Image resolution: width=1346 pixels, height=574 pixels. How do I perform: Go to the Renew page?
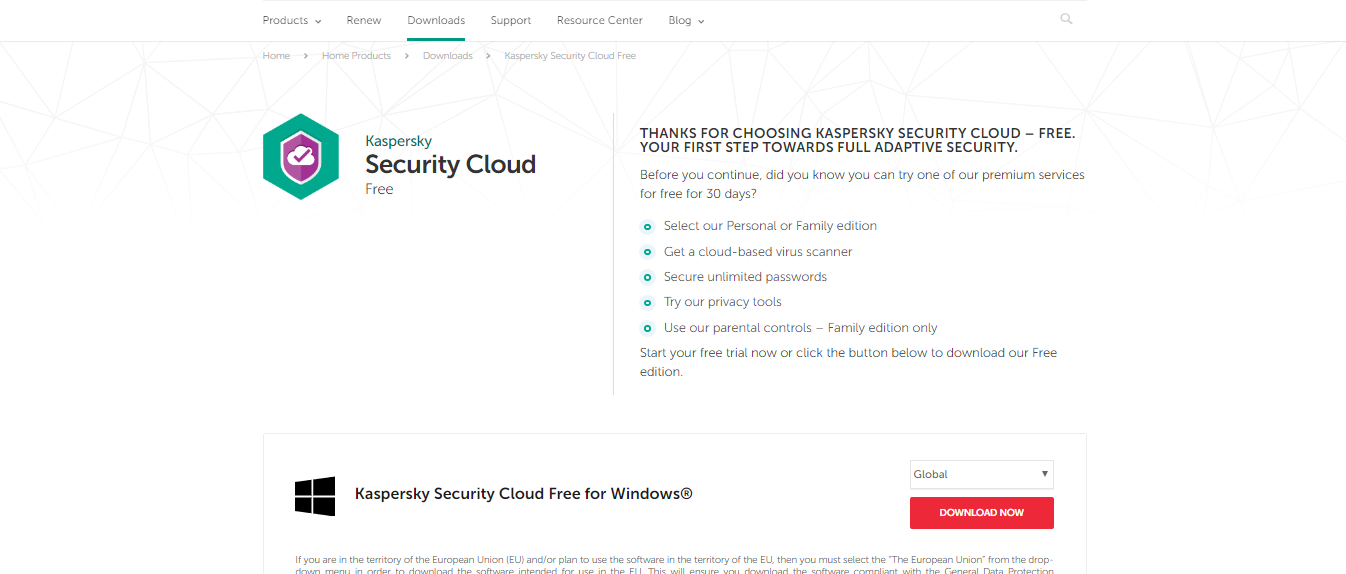click(x=364, y=20)
